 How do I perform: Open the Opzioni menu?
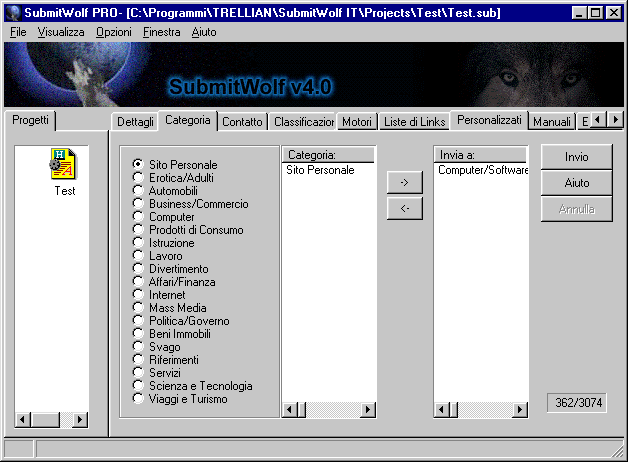point(114,32)
